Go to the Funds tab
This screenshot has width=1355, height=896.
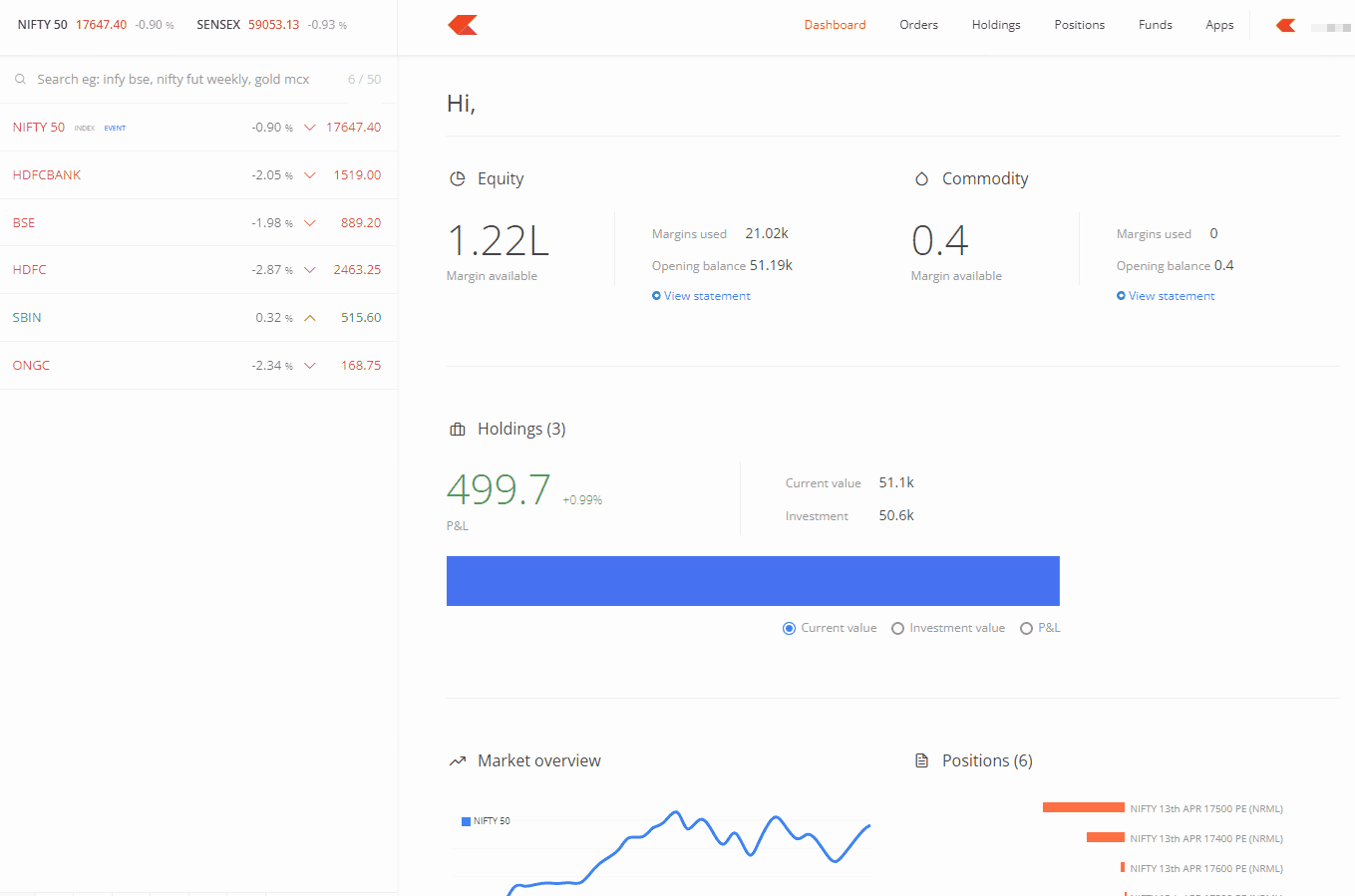point(1155,25)
